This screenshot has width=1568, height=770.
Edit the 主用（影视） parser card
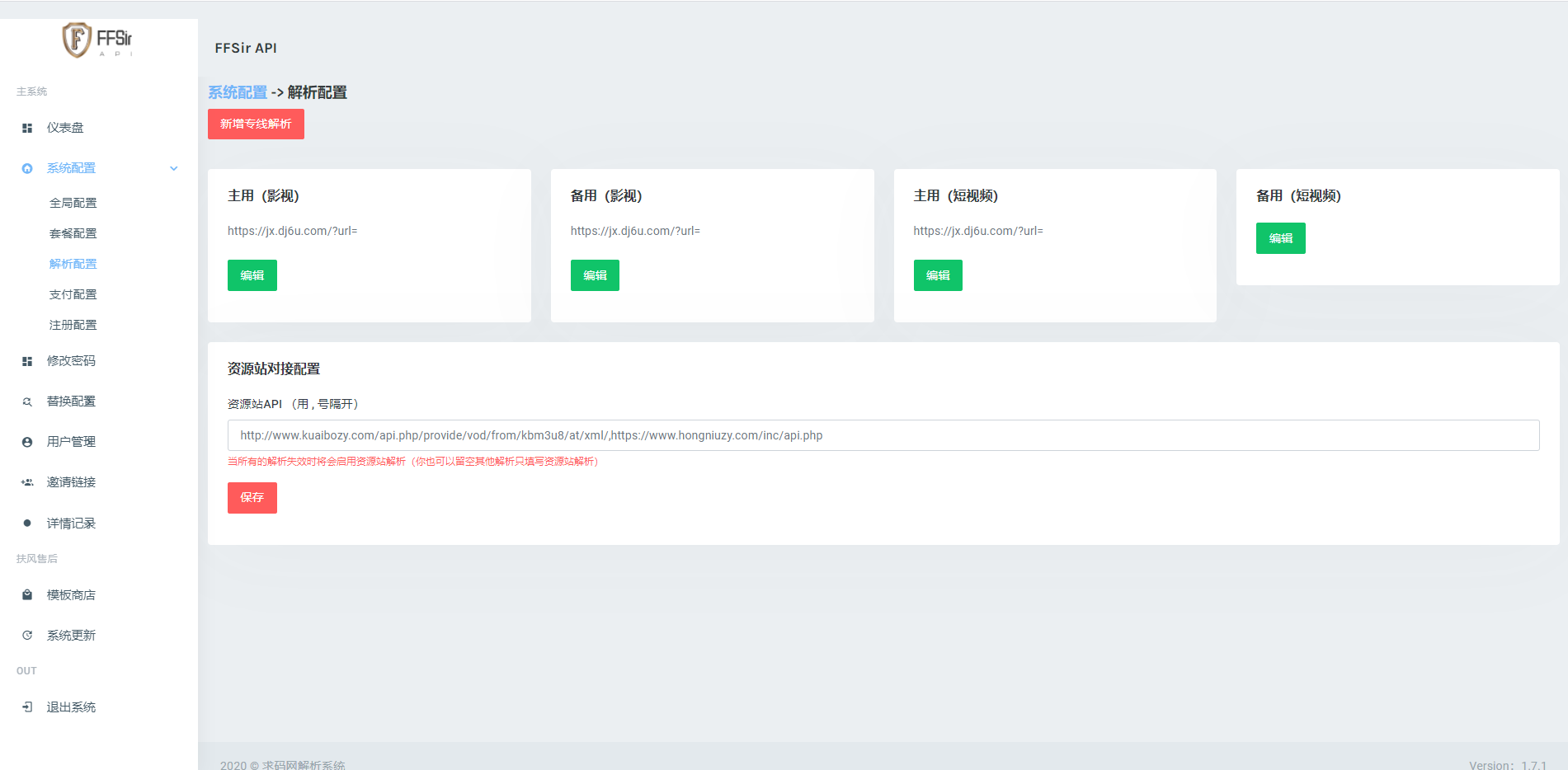click(x=252, y=275)
